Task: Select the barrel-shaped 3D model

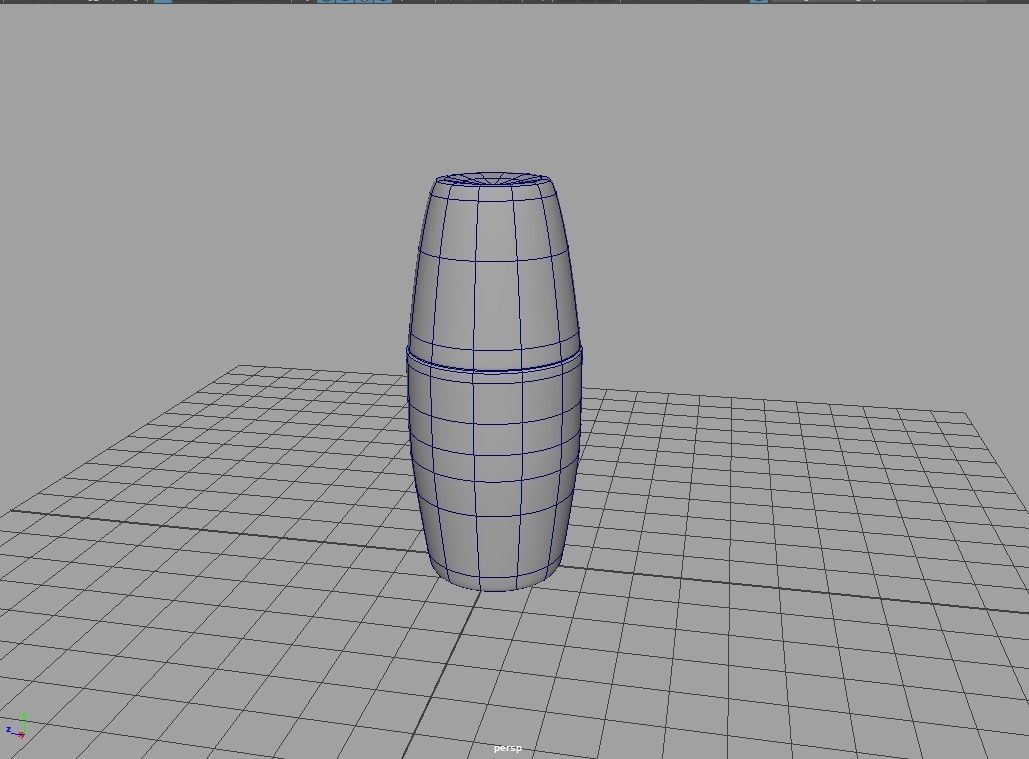Action: pos(494,382)
